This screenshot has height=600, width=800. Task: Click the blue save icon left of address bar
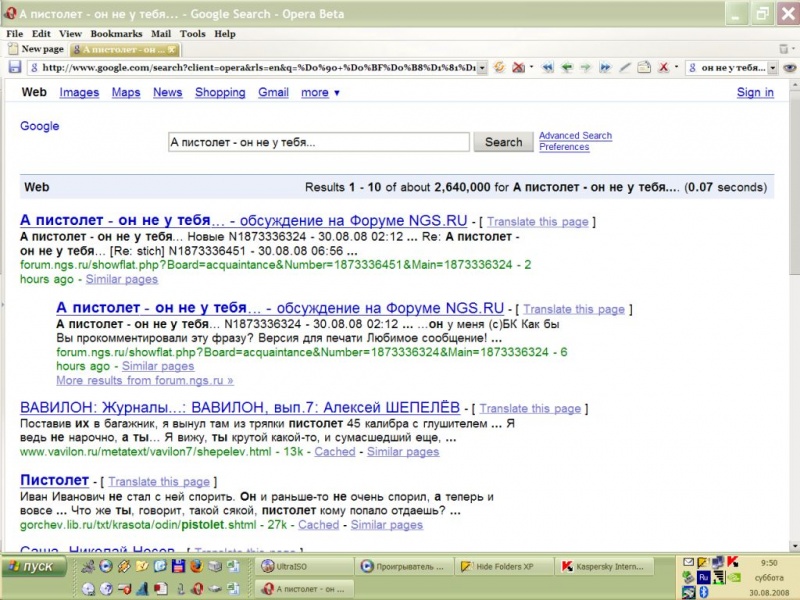point(15,68)
